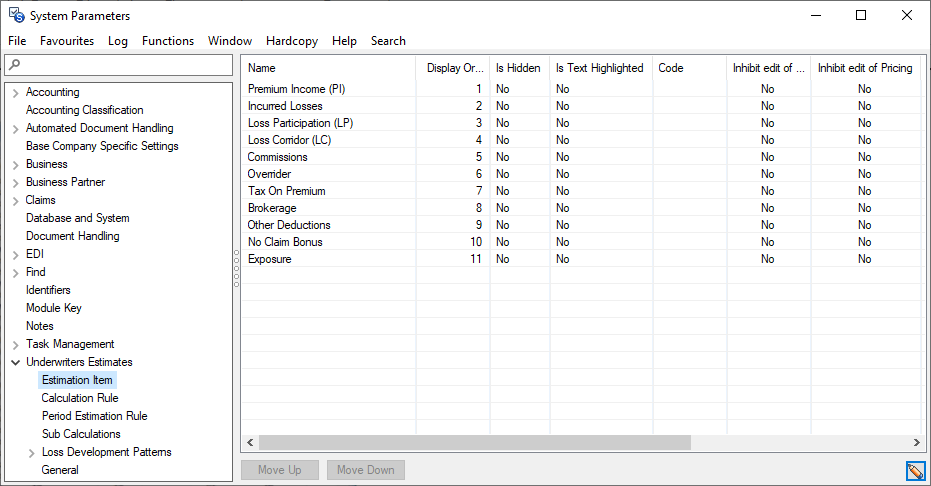Click the Move Up button
The image size is (931, 486).
click(x=279, y=470)
